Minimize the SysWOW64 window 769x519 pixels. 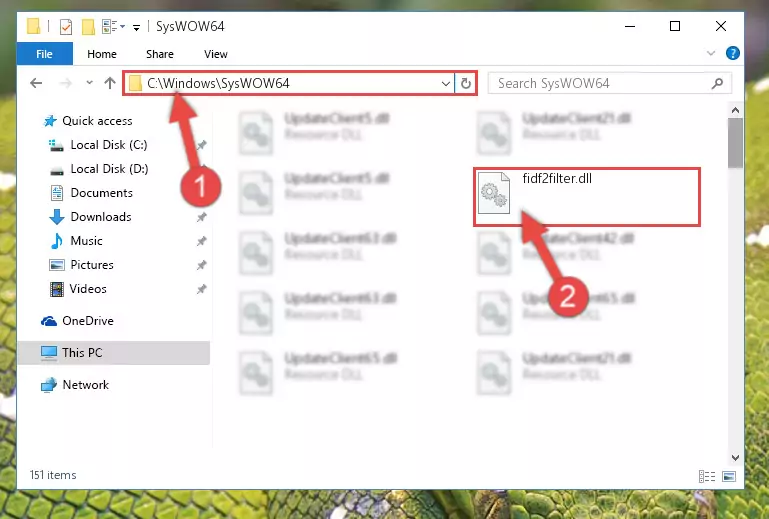click(630, 26)
